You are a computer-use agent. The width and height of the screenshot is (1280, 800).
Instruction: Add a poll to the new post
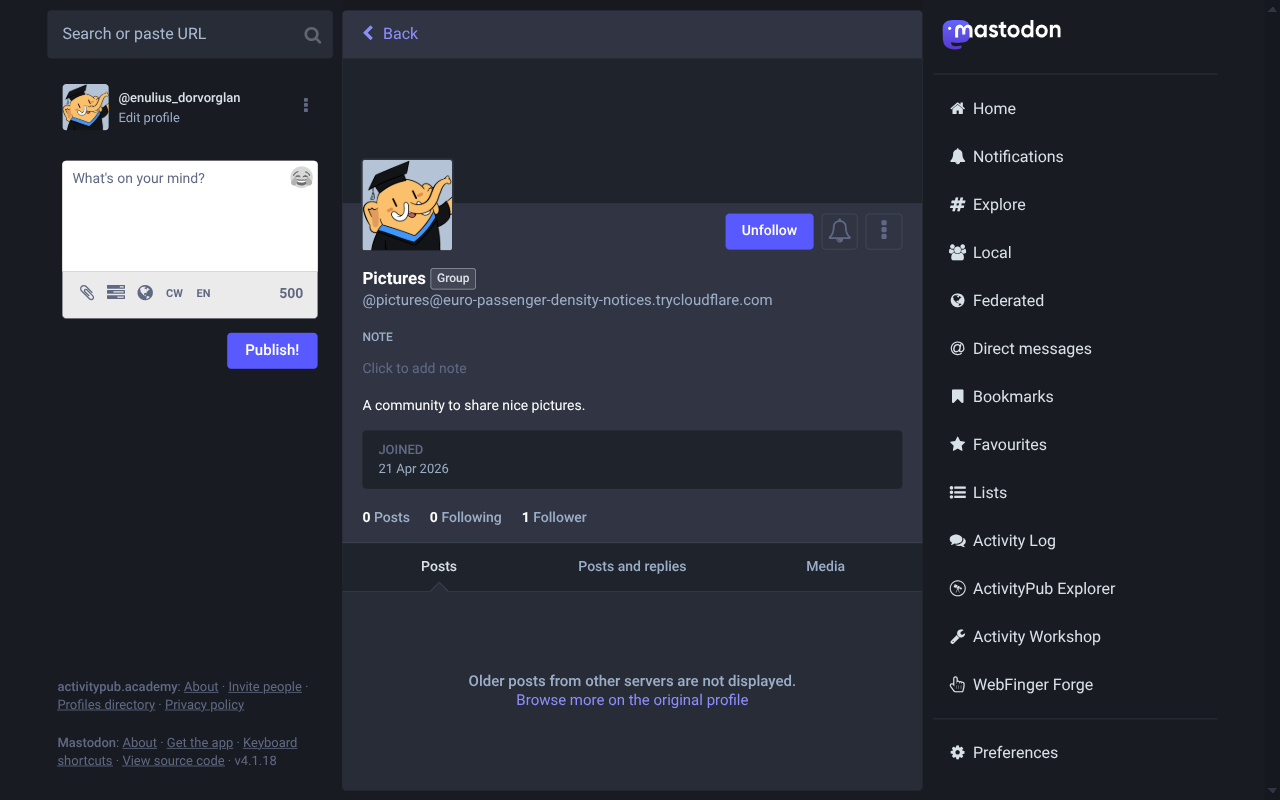coord(115,292)
